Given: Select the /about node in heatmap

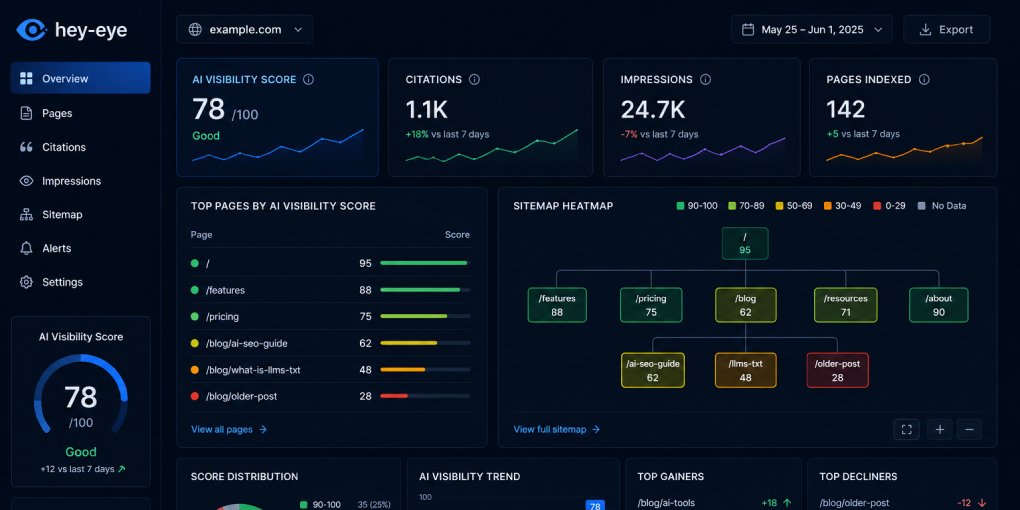Looking at the screenshot, I should [x=939, y=305].
